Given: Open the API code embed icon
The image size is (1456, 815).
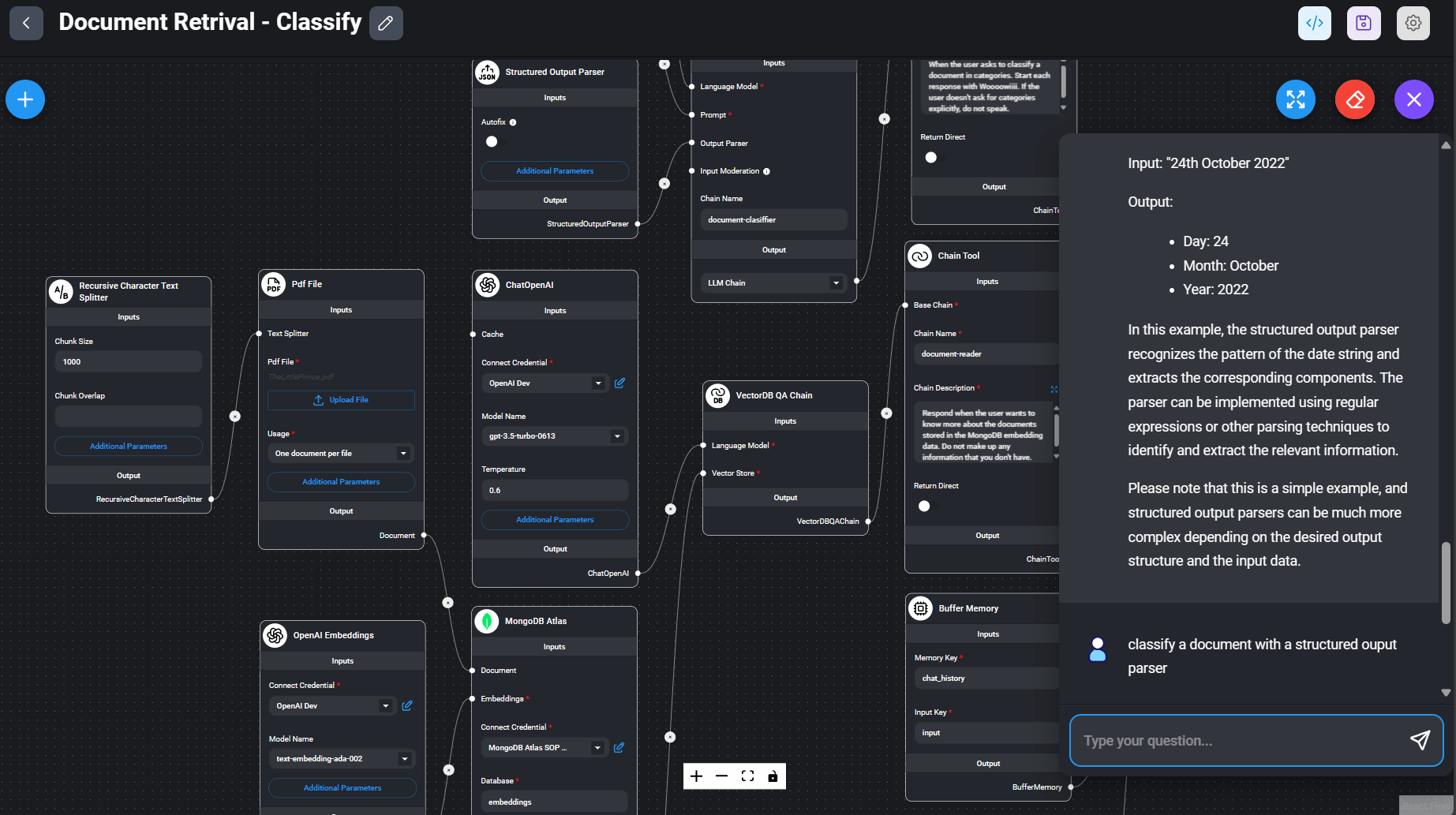Looking at the screenshot, I should (x=1314, y=23).
